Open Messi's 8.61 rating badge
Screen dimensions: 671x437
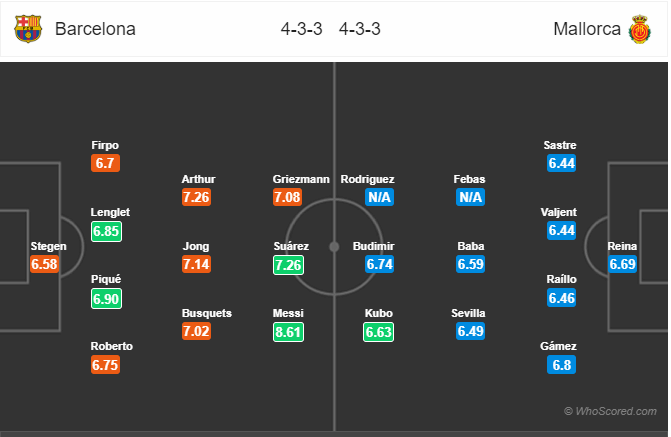point(288,332)
